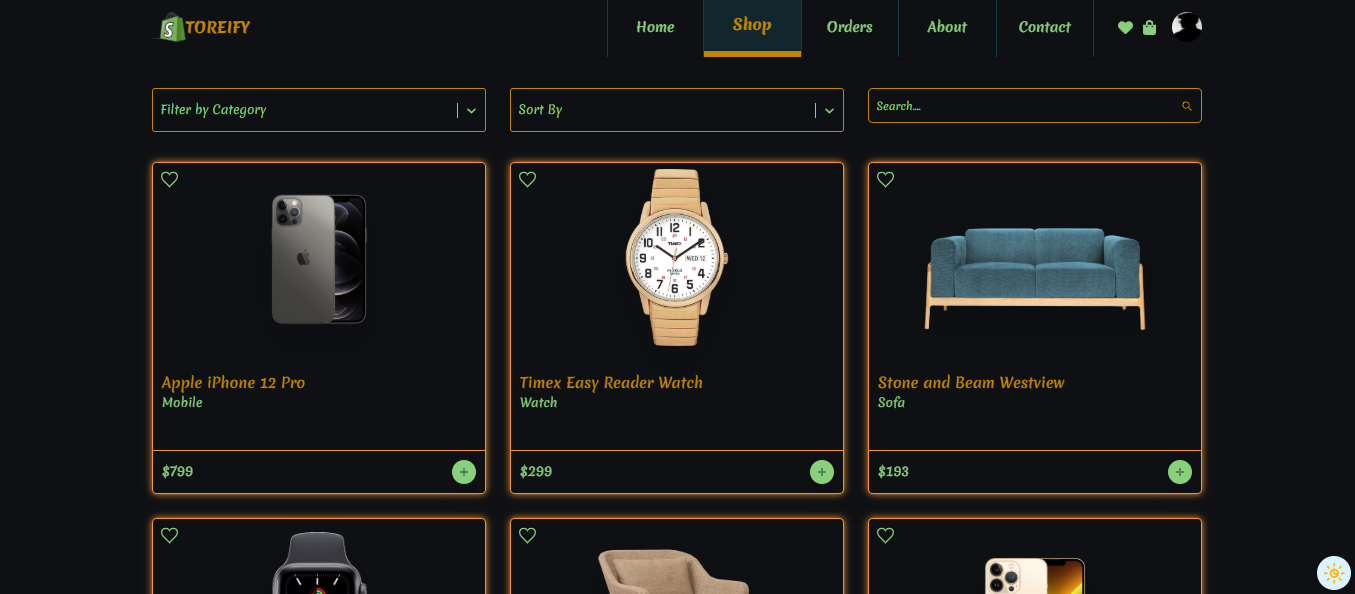Switch theme with the sun toggle button
This screenshot has height=594, width=1355.
point(1334,573)
